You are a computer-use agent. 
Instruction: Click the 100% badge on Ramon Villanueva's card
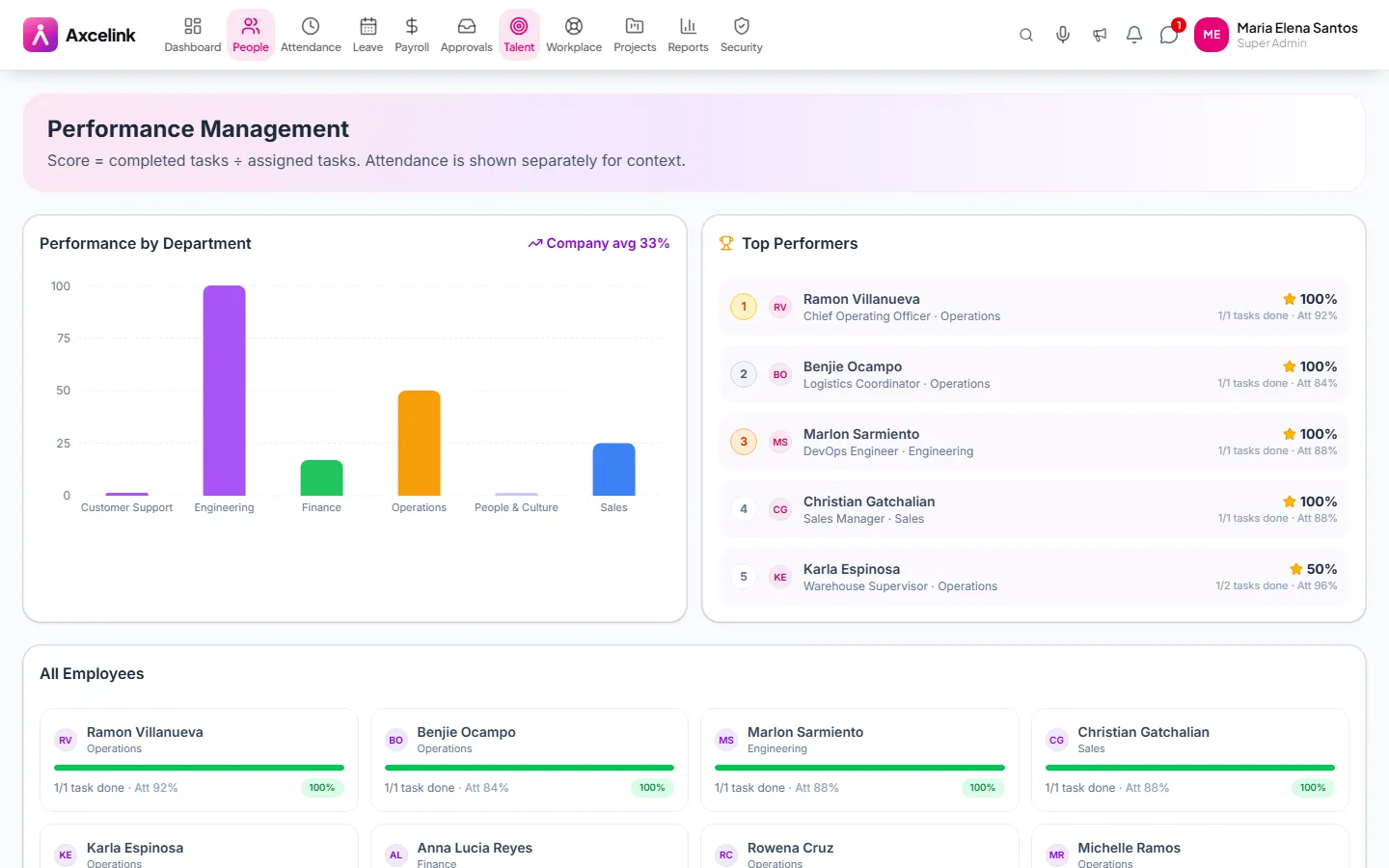click(x=322, y=788)
